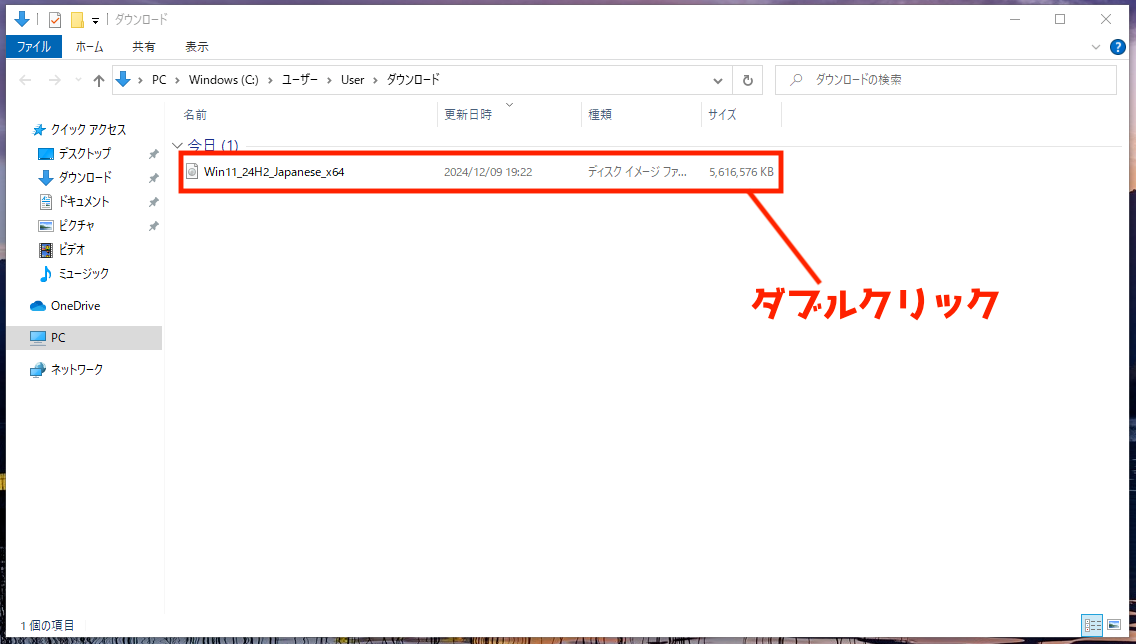This screenshot has width=1136, height=644.
Task: Open the Customize Quick Access Toolbar dropdown
Action: (95, 20)
